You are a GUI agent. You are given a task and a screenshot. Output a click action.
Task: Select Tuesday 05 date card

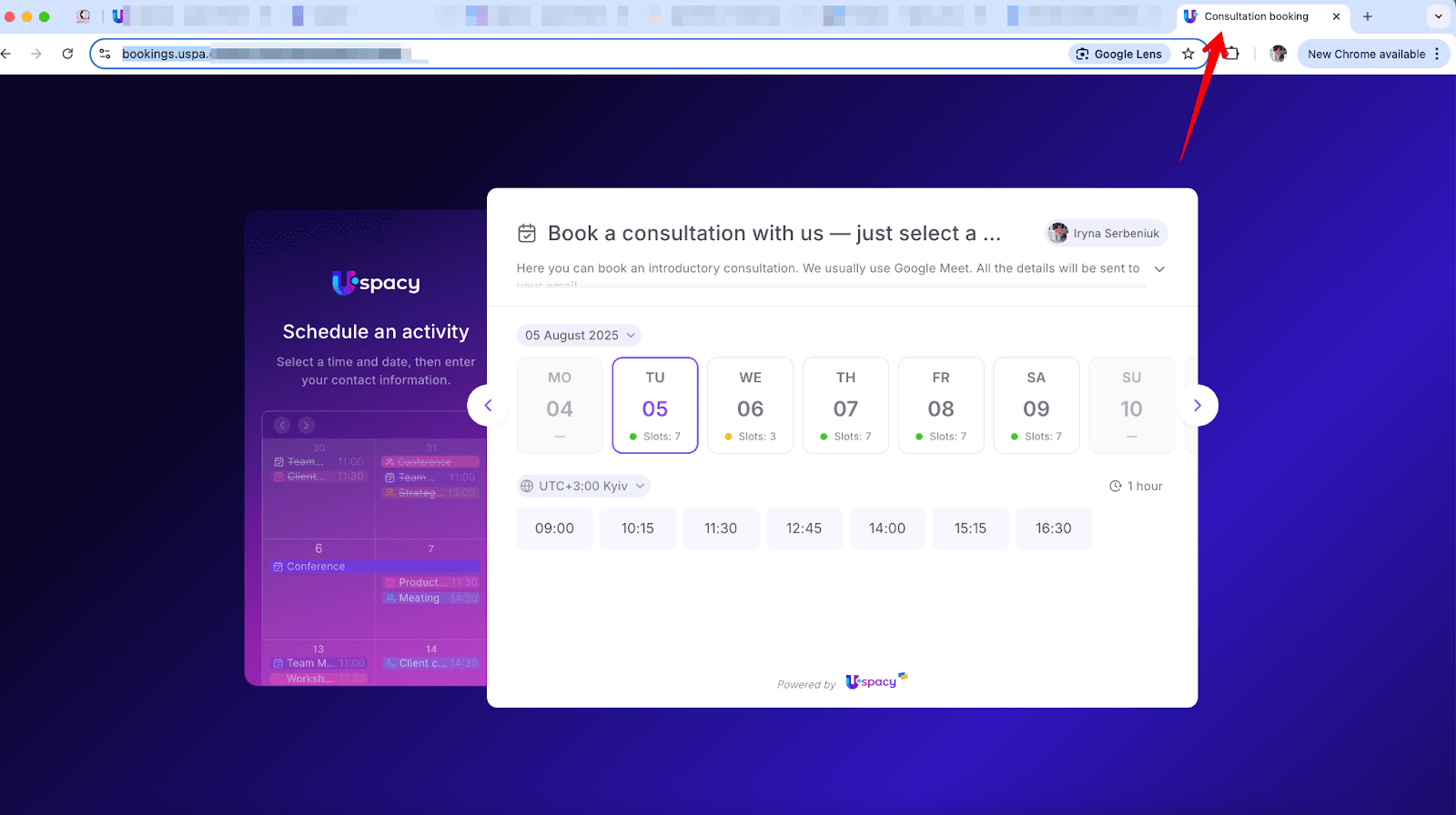point(655,406)
